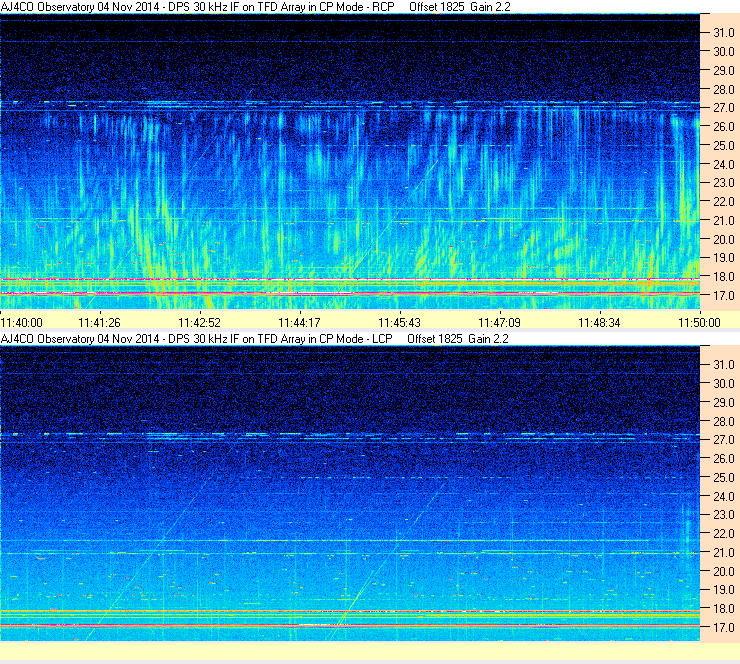Screen dimensions: 740x664
Task: Click the 11:47:09 time label
Action: click(x=499, y=323)
